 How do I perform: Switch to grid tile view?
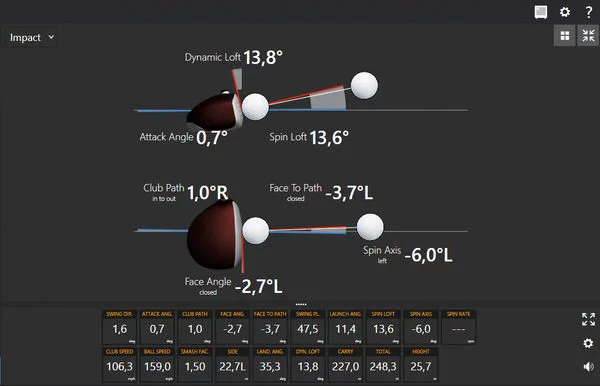pyautogui.click(x=565, y=36)
